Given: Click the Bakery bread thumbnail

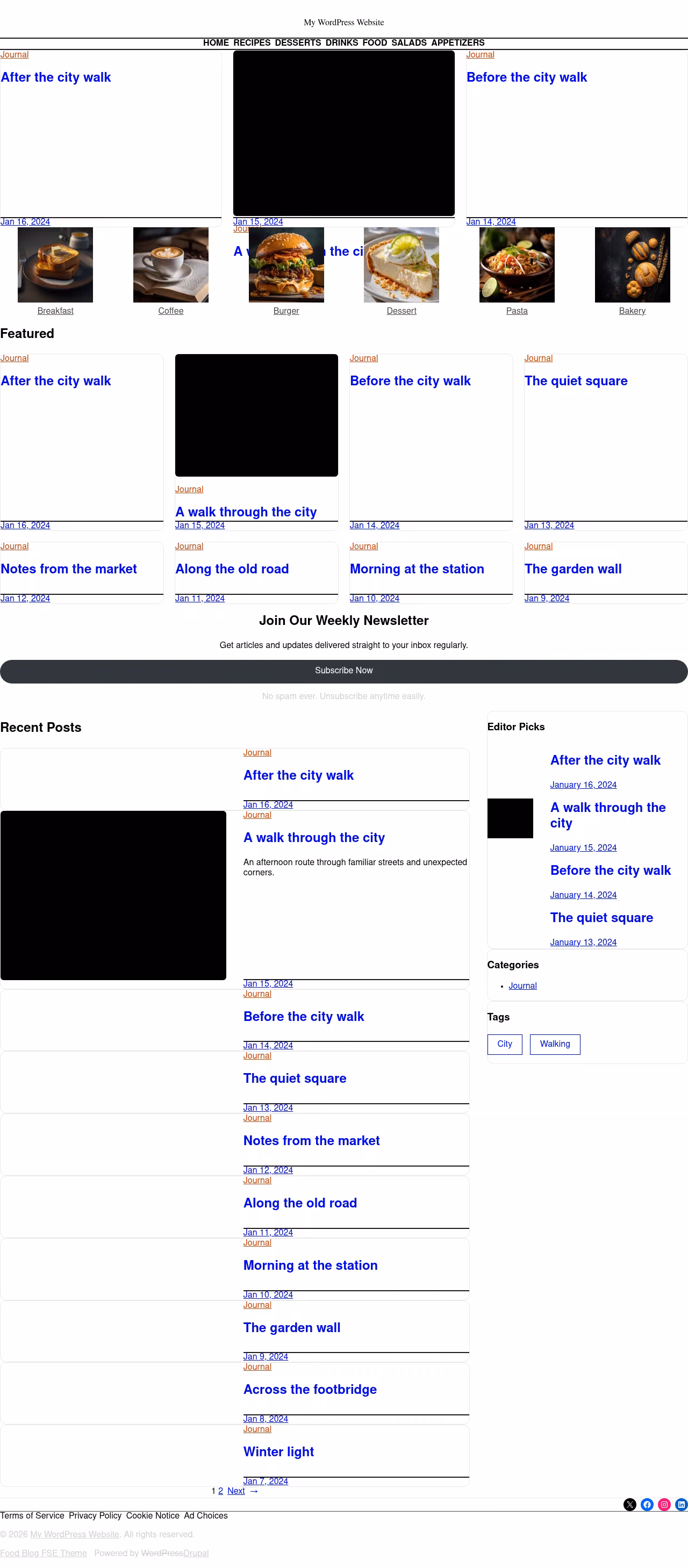Looking at the screenshot, I should (x=632, y=265).
